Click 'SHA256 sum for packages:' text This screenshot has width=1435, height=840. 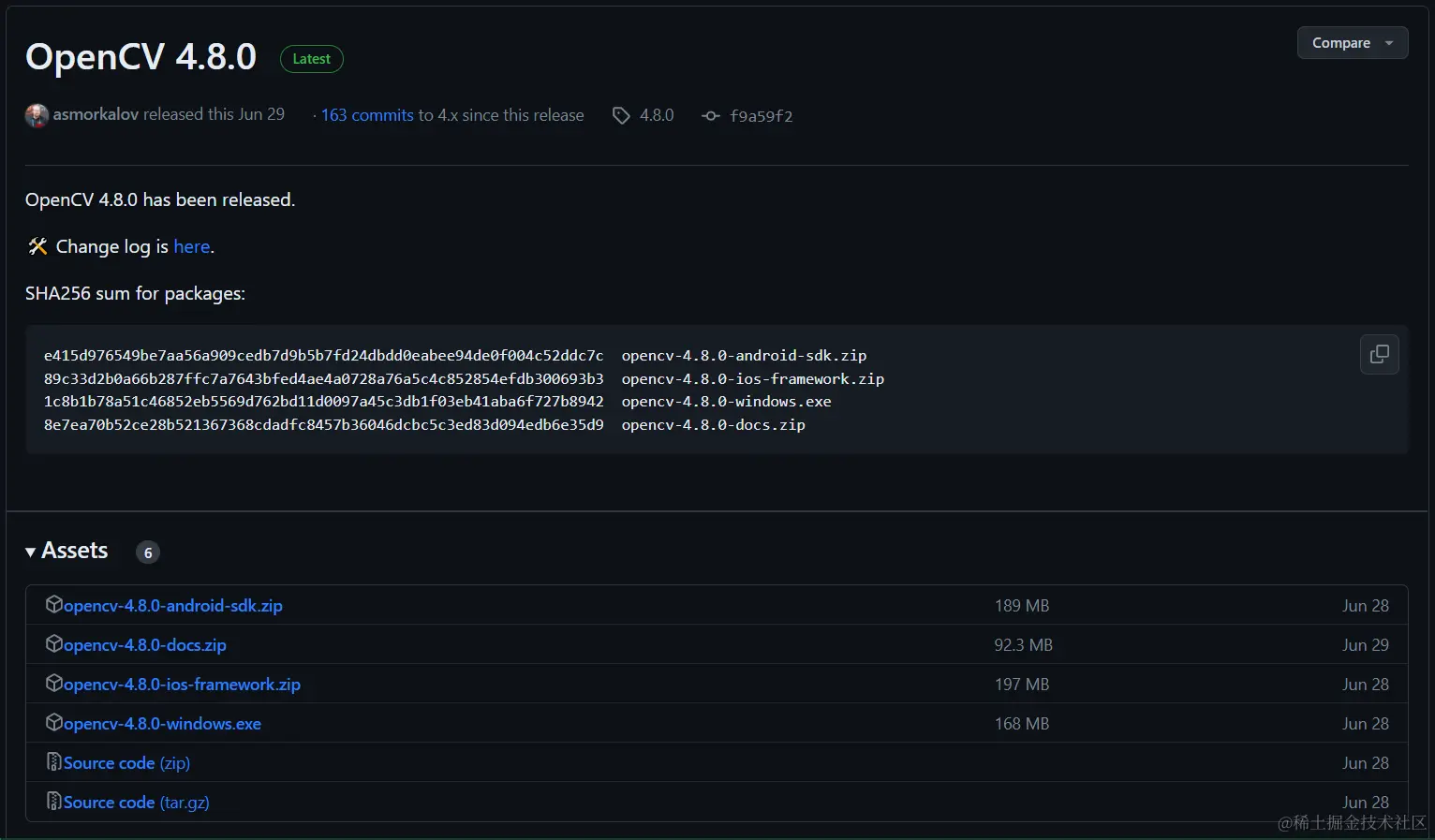[x=135, y=293]
